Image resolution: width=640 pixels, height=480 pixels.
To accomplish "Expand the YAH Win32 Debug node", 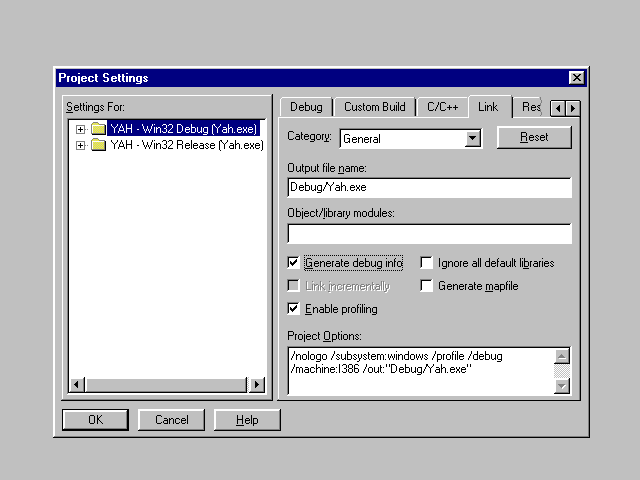I will coord(80,129).
